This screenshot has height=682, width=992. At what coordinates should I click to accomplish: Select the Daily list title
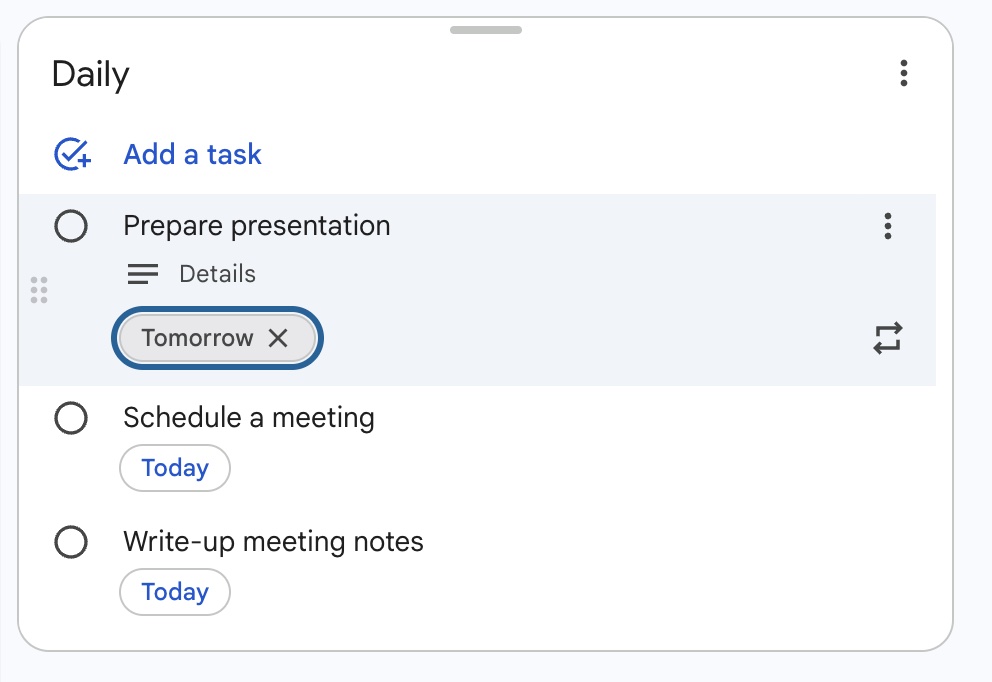[90, 73]
